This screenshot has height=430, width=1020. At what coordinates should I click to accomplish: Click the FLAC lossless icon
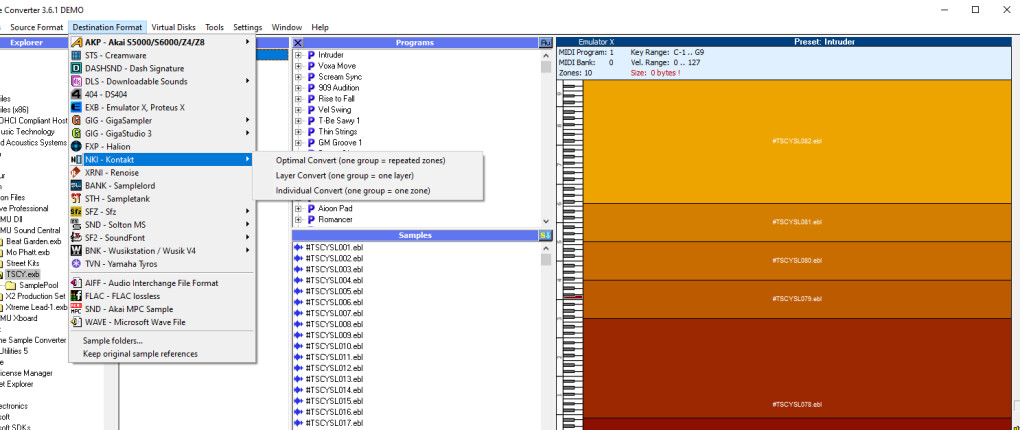pos(76,296)
